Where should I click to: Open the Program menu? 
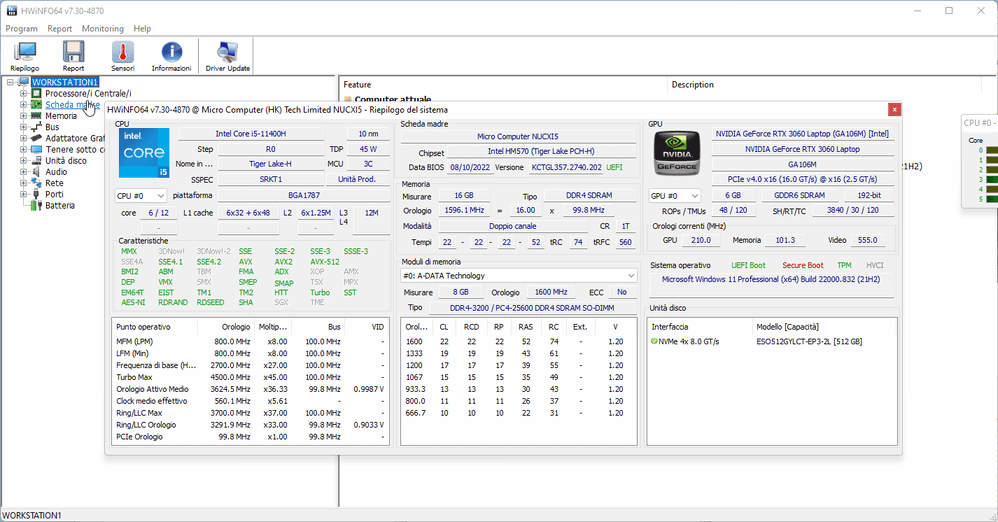pyautogui.click(x=21, y=29)
